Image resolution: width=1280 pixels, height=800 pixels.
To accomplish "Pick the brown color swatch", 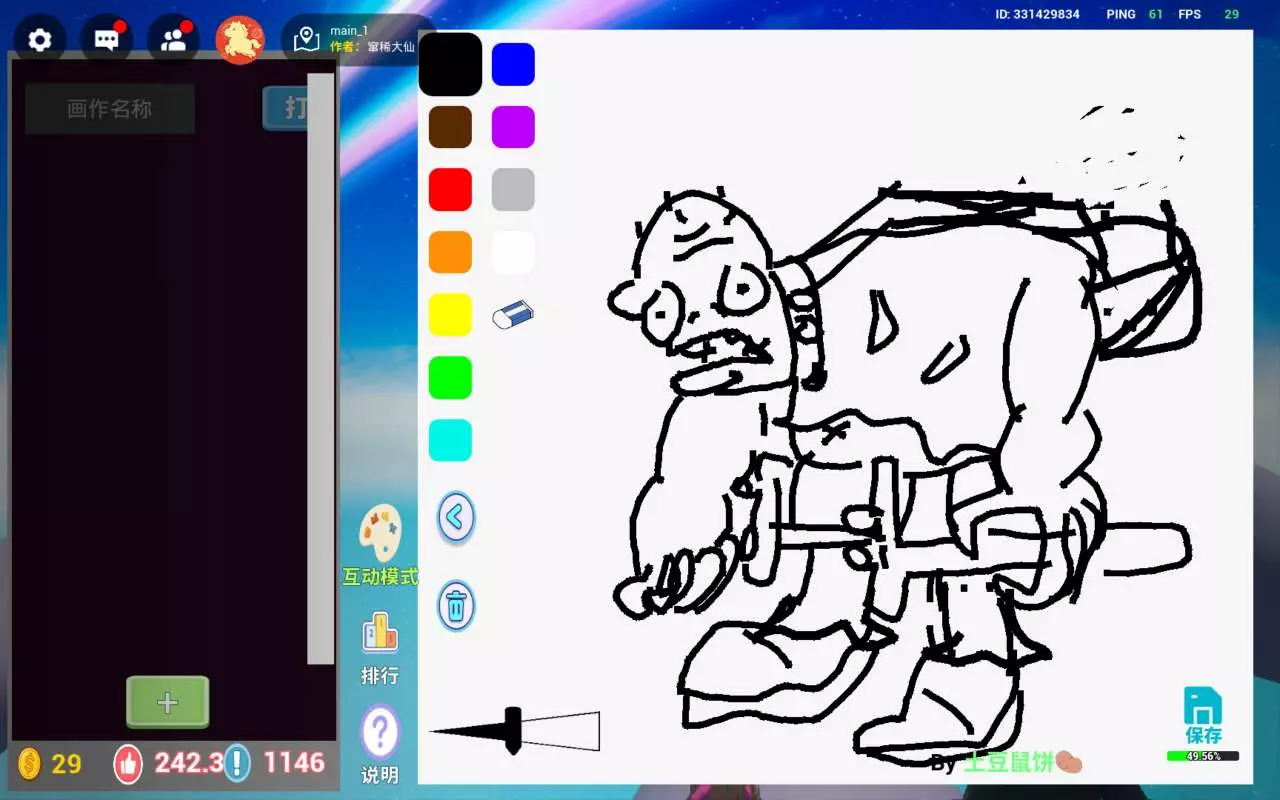I will (x=450, y=127).
